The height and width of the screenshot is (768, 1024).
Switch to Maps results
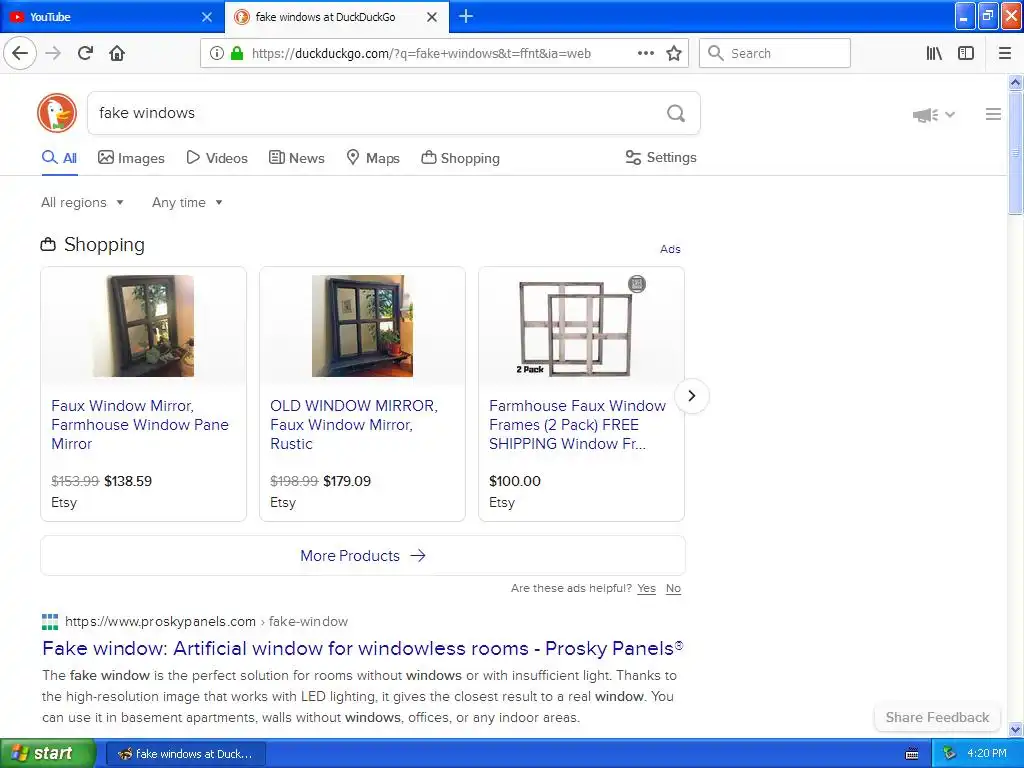[373, 158]
